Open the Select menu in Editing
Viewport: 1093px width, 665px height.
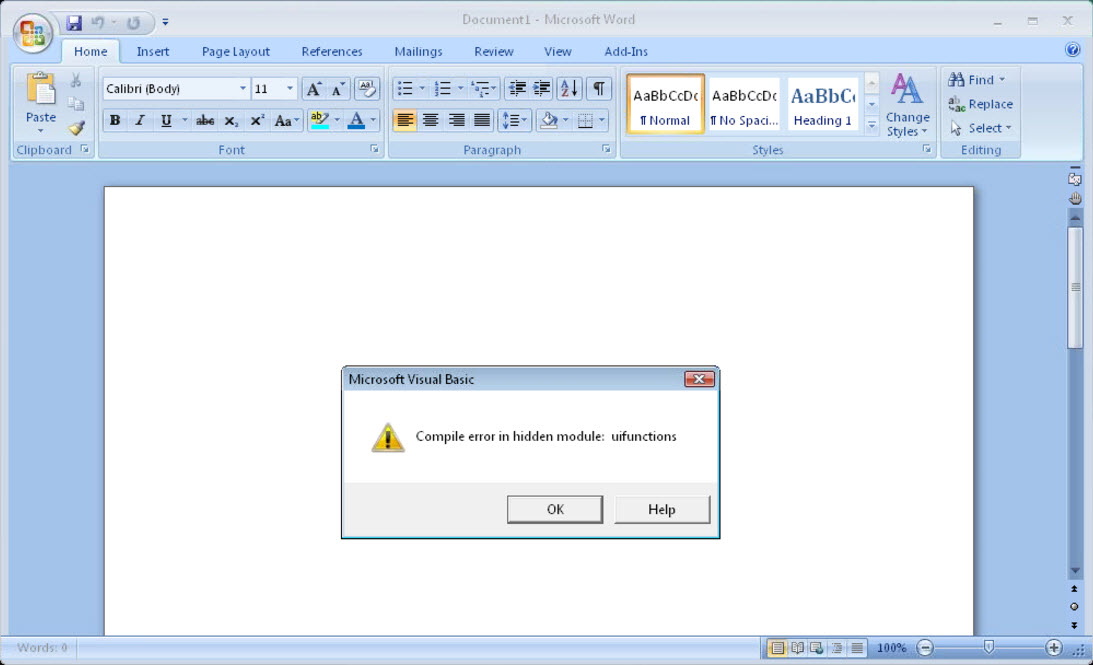tap(980, 128)
